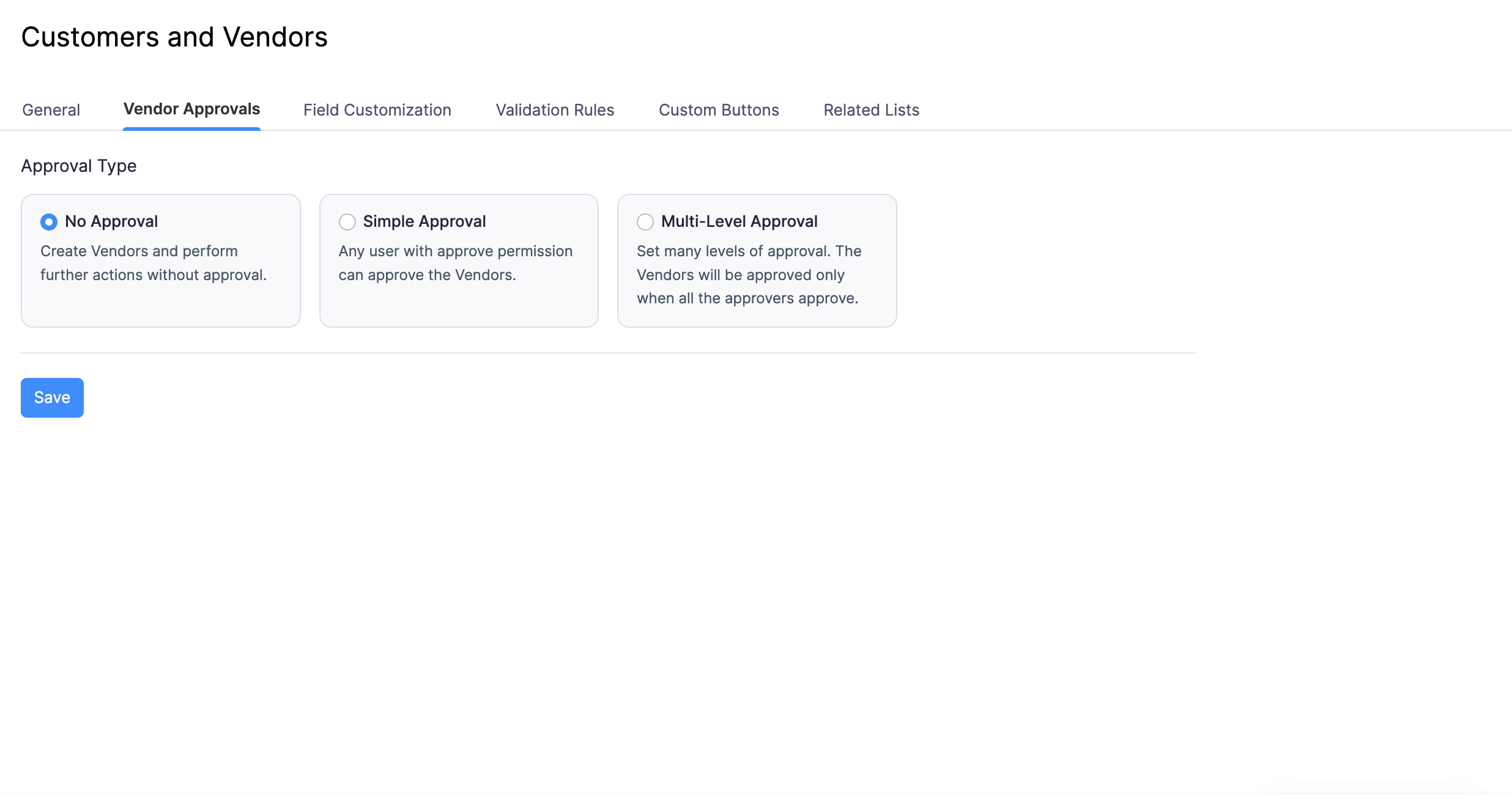1512x795 pixels.
Task: Open the Field Customization tab
Action: tap(377, 109)
